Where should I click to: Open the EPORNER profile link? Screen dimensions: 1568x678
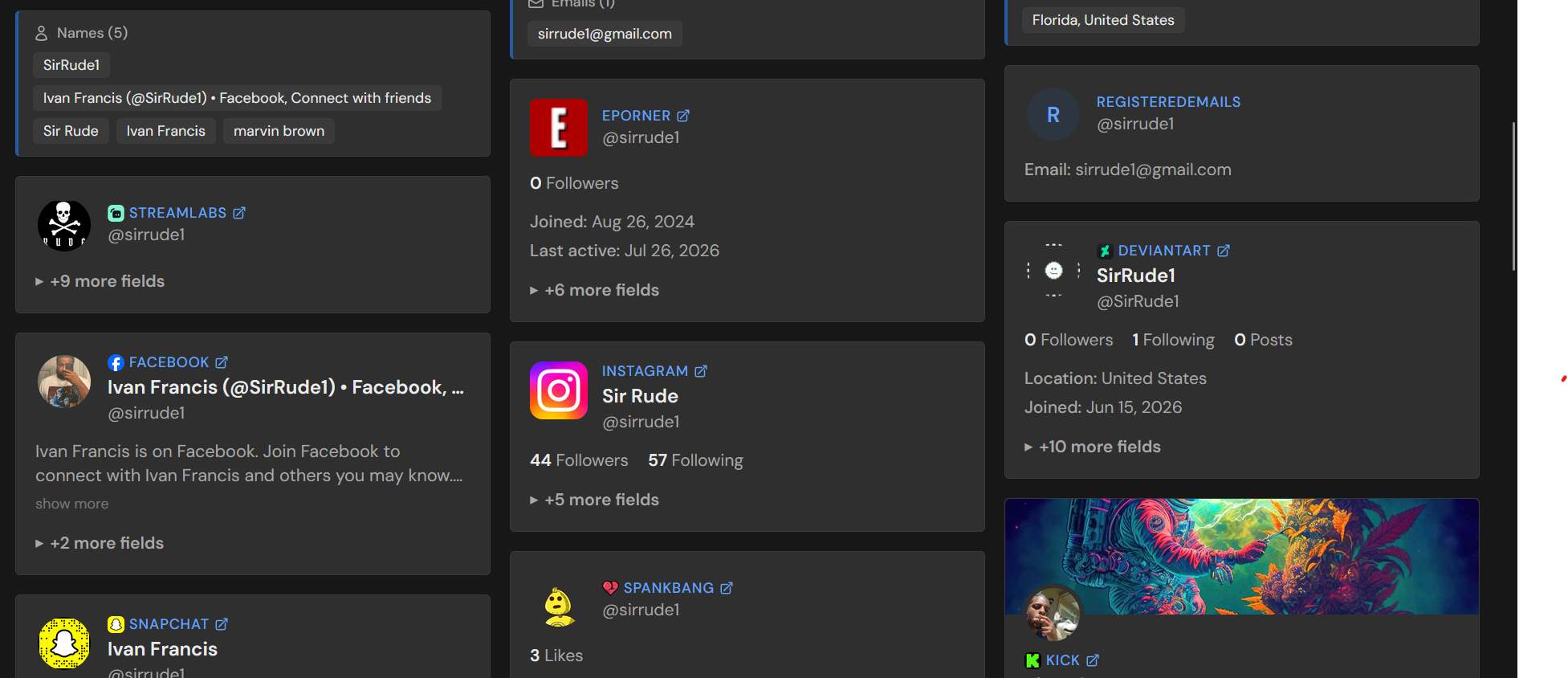coord(636,116)
